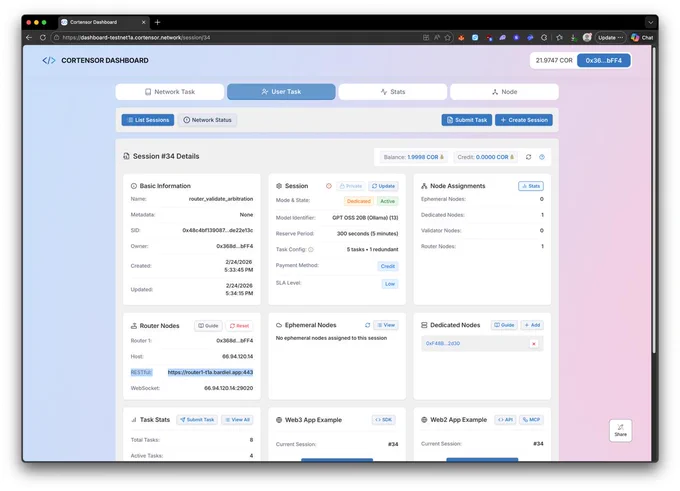The image size is (680, 491).
Task: Click the Update button in the Session card
Action: pyautogui.click(x=383, y=186)
